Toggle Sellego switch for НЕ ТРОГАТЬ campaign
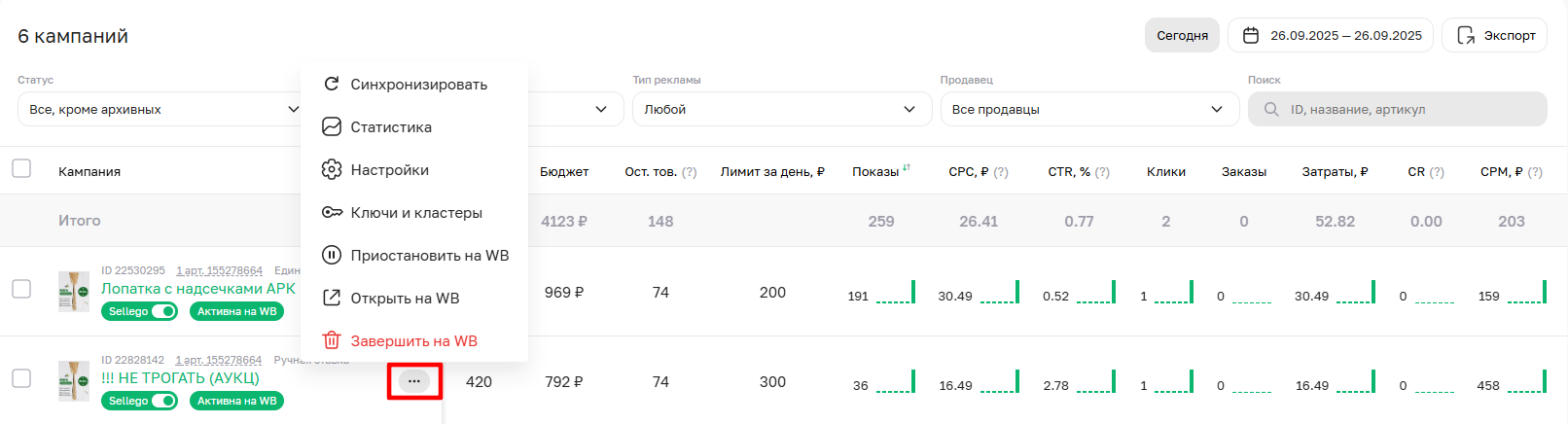This screenshot has width=1568, height=424. (x=163, y=401)
